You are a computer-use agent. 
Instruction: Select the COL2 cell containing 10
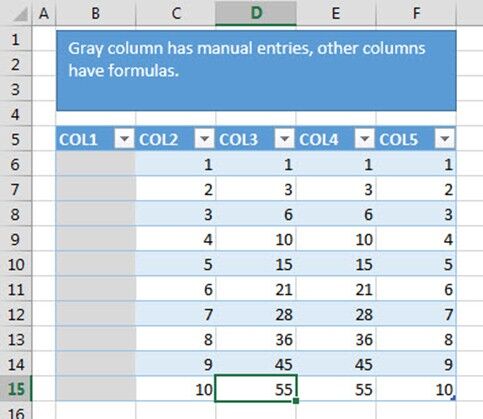pyautogui.click(x=176, y=388)
